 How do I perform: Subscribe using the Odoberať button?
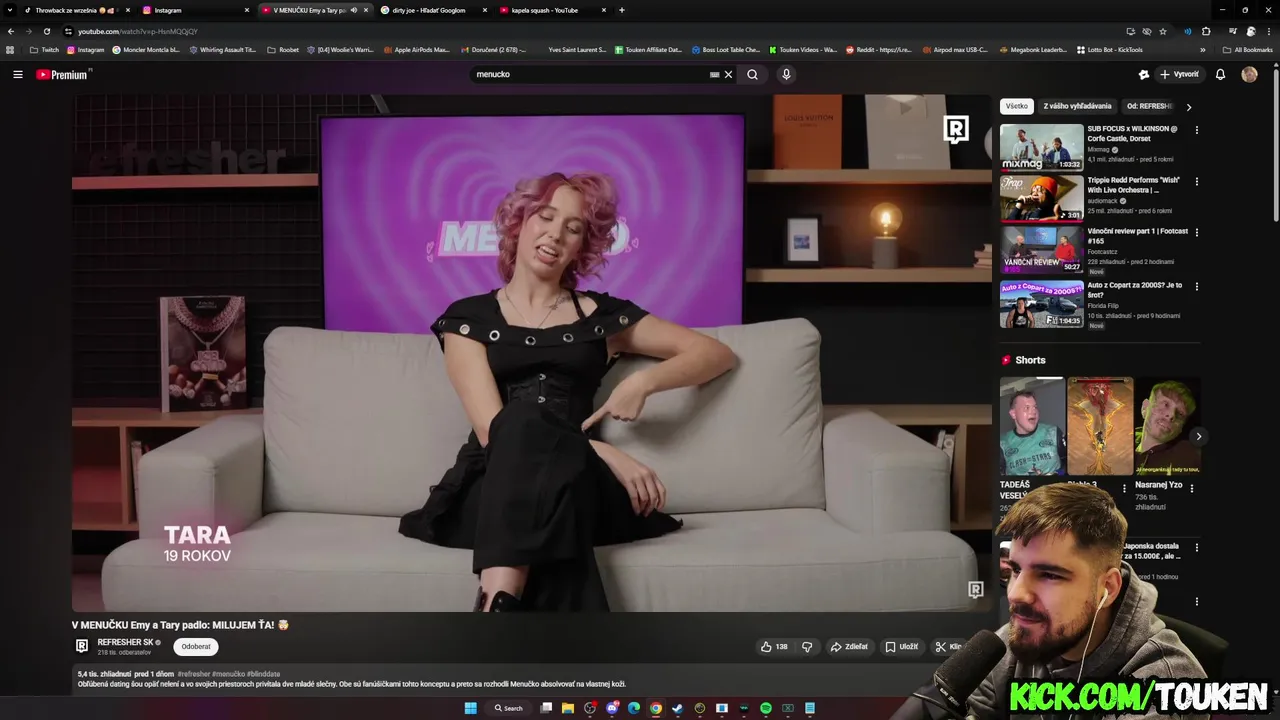pos(196,647)
